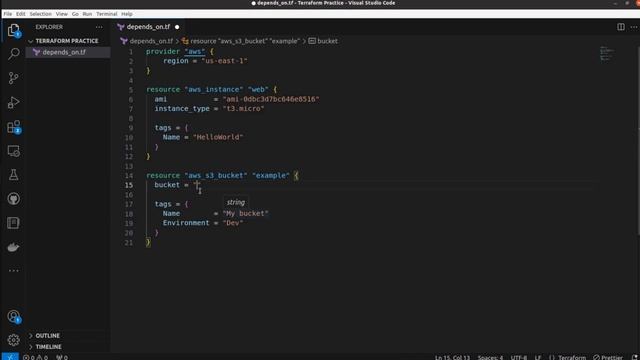640x360 pixels.
Task: Click the ports forwarded status item
Action: 62,357
